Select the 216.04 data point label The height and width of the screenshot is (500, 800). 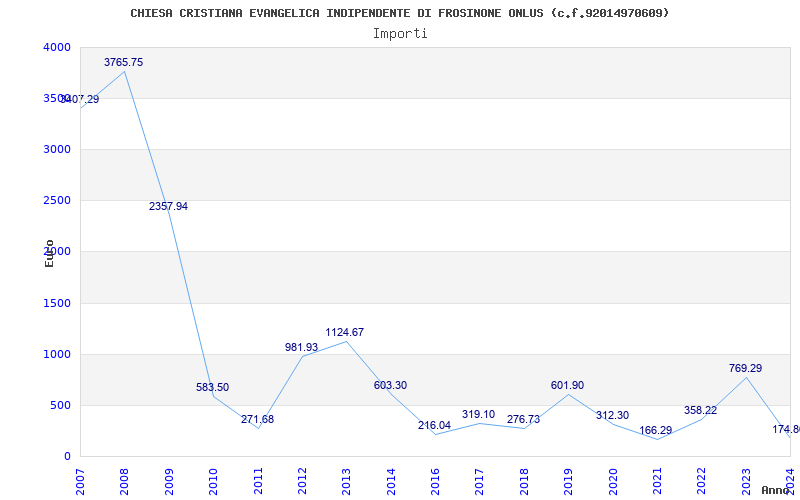pyautogui.click(x=434, y=425)
